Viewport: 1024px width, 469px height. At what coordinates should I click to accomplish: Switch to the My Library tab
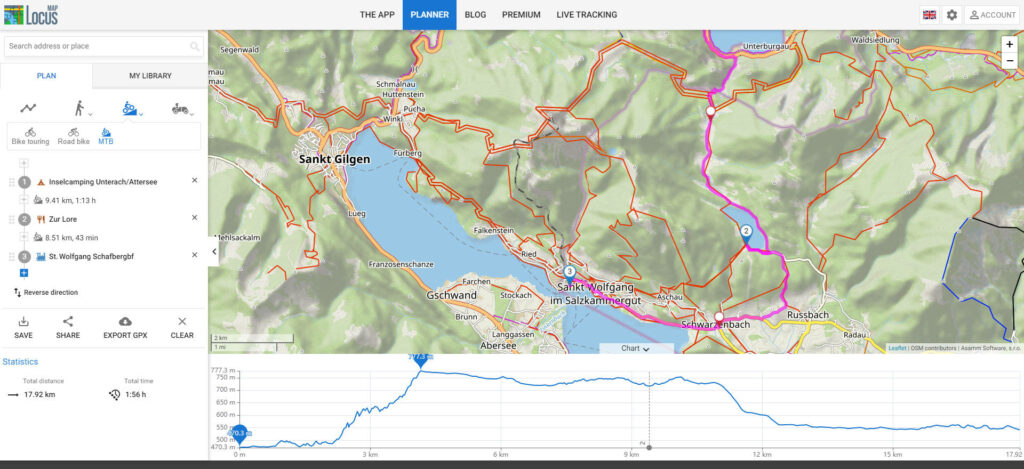coord(150,76)
